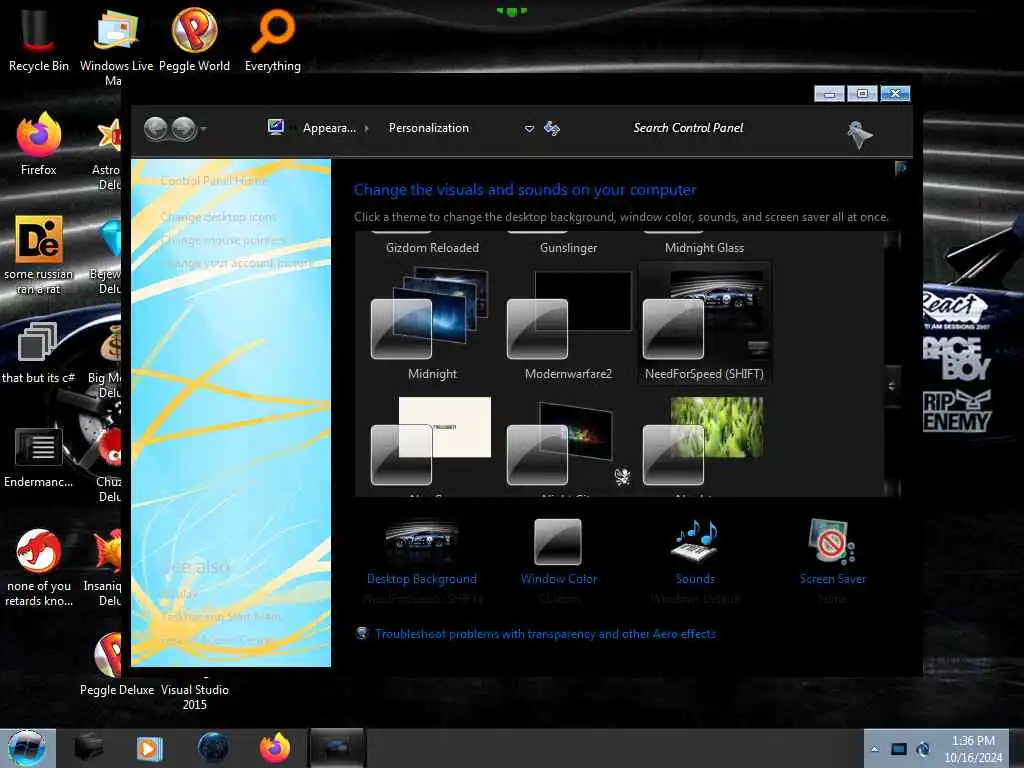Click the Gunslinger theme label
Image resolution: width=1024 pixels, height=768 pixels.
coord(568,248)
